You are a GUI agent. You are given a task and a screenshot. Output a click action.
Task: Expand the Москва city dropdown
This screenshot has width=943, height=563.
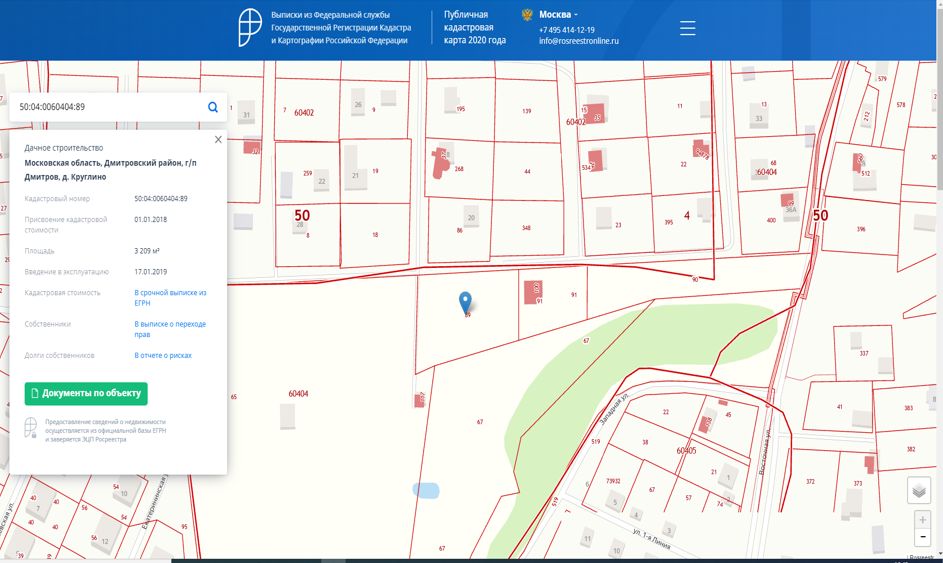558,15
